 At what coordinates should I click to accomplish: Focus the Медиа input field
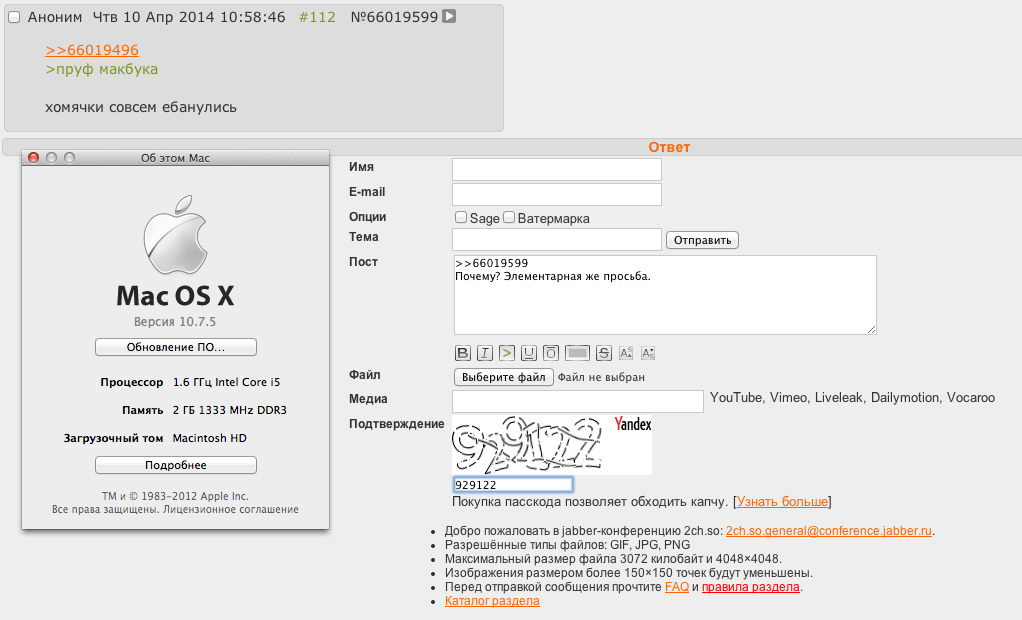578,401
